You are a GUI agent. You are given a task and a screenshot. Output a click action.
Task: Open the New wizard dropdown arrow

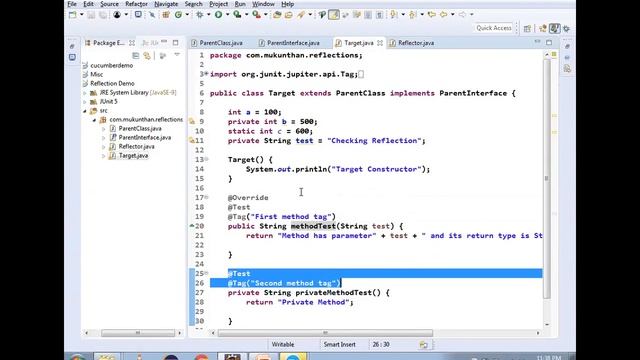(x=82, y=15)
